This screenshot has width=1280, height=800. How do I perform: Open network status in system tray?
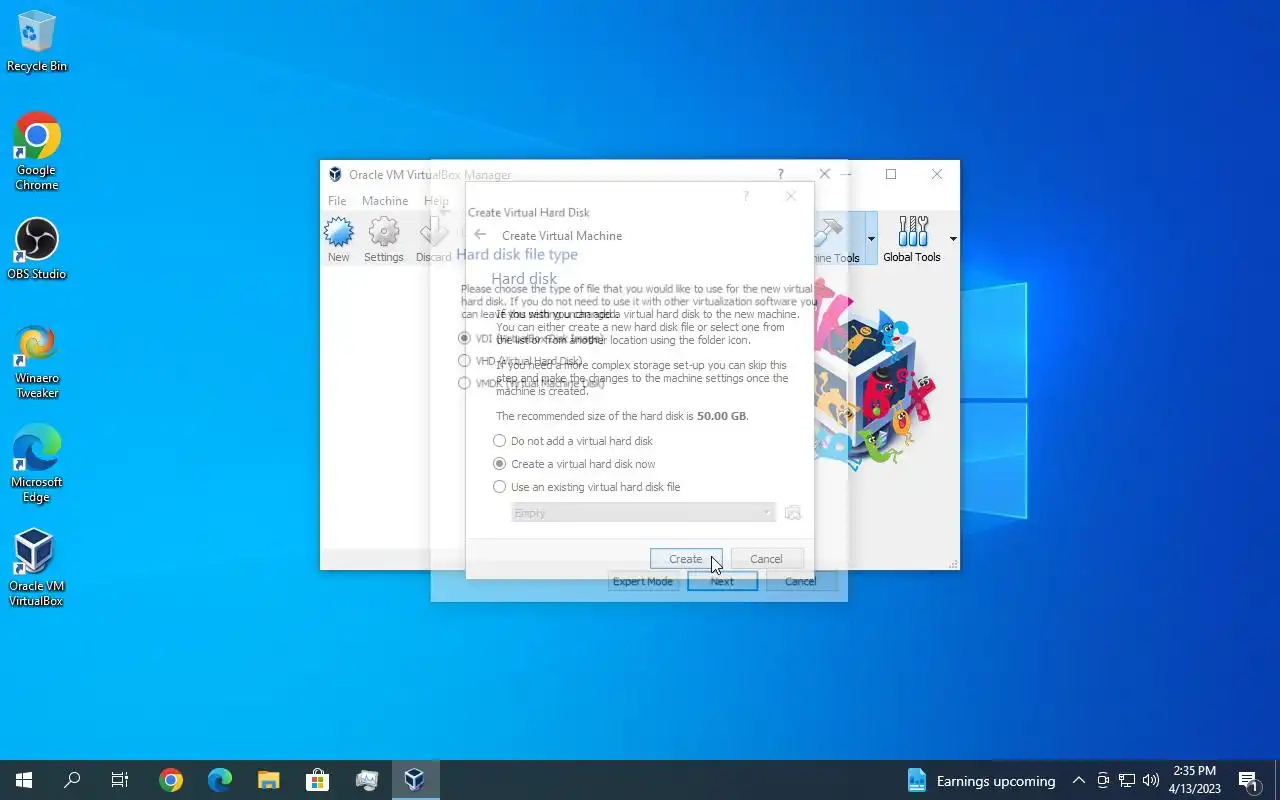pos(1127,780)
